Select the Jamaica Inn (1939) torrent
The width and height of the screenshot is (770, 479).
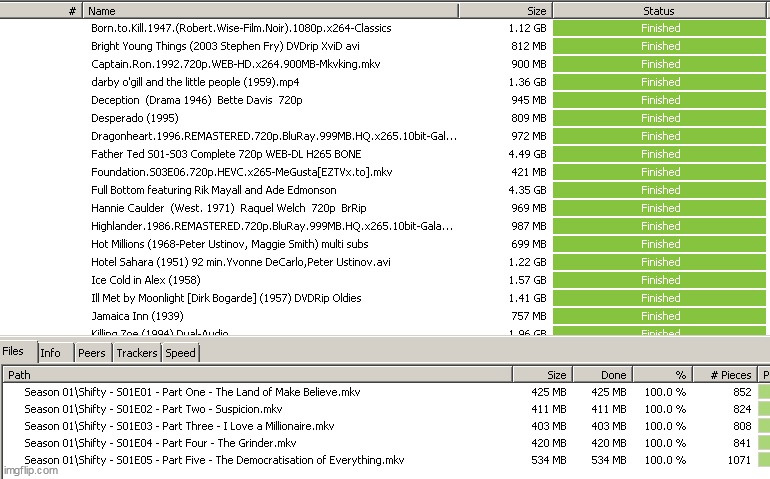pyautogui.click(x=137, y=316)
